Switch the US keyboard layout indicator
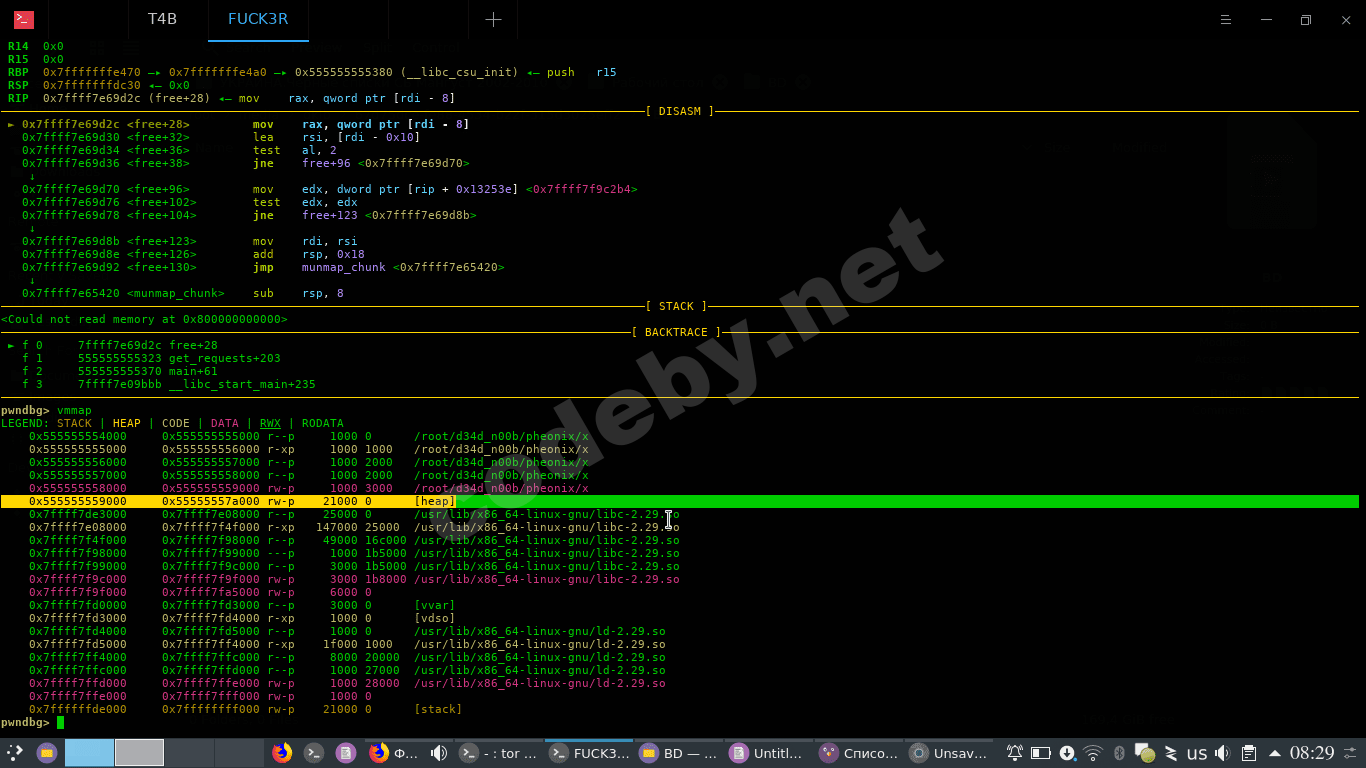The width and height of the screenshot is (1366, 768). [x=1197, y=753]
